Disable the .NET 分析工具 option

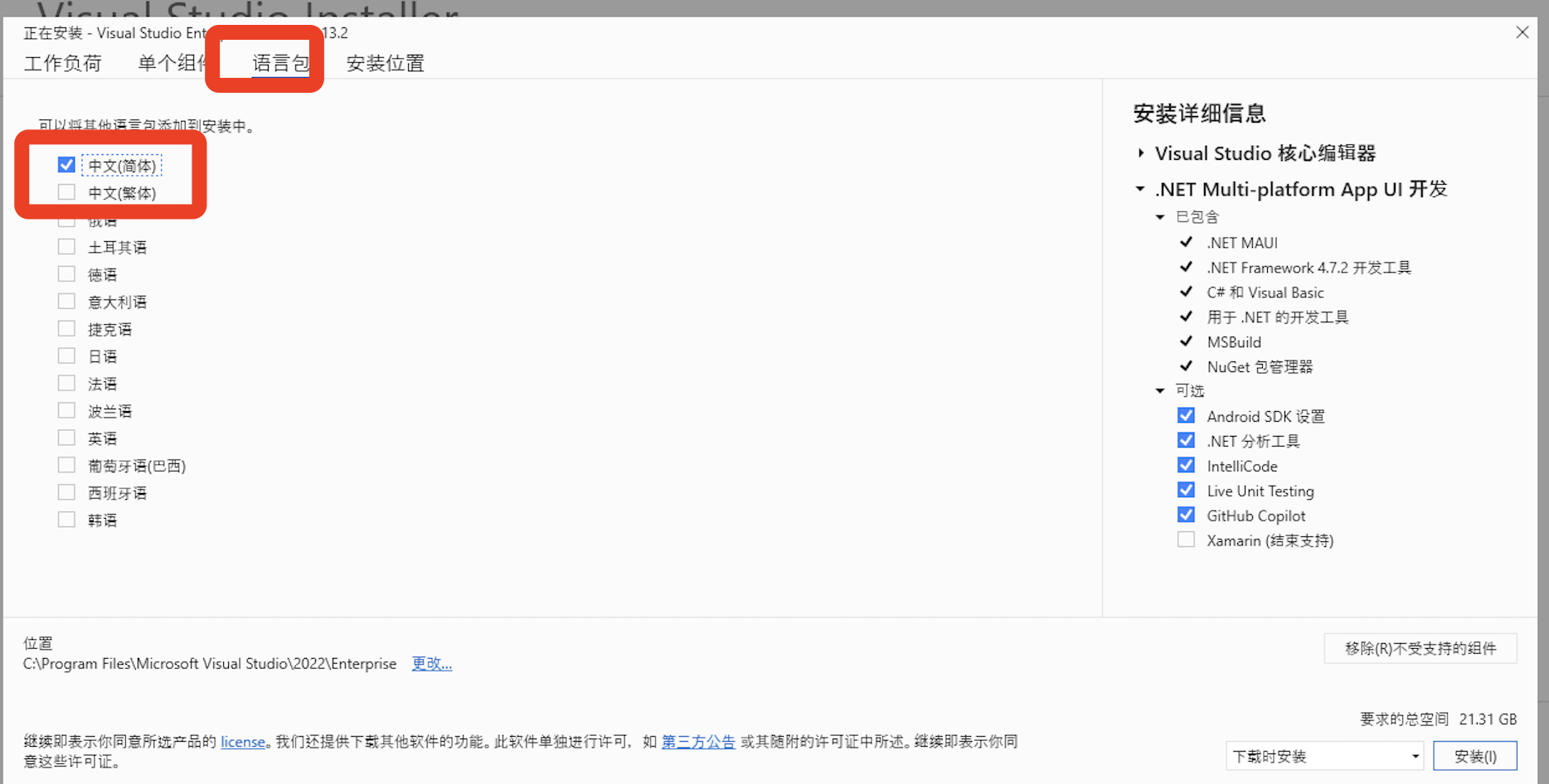[x=1186, y=440]
